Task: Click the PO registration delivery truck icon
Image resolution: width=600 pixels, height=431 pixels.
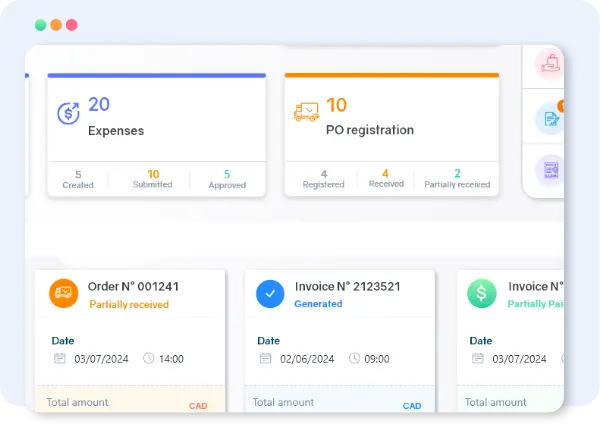Action: tap(306, 113)
